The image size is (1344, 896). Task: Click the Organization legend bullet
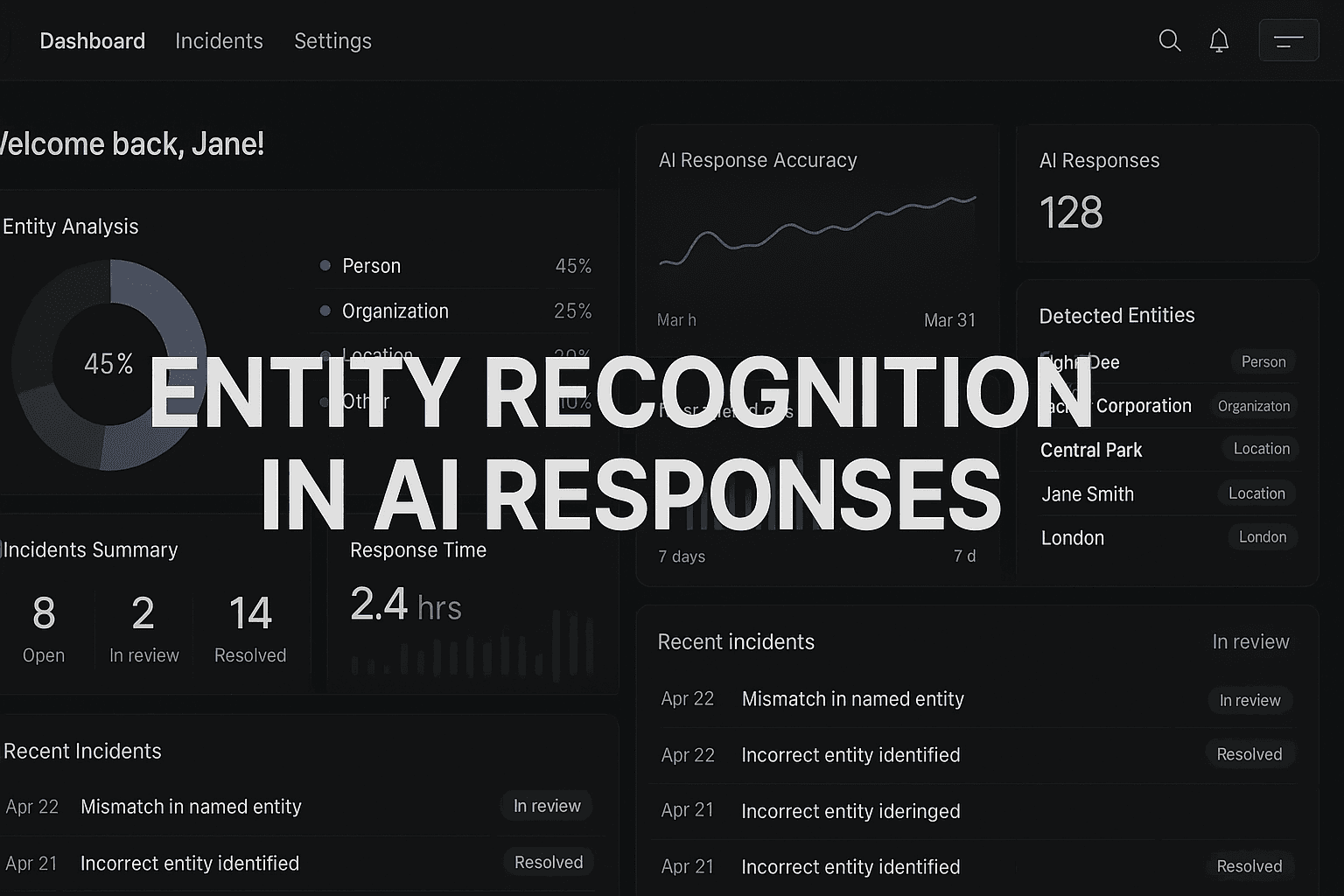[x=325, y=311]
